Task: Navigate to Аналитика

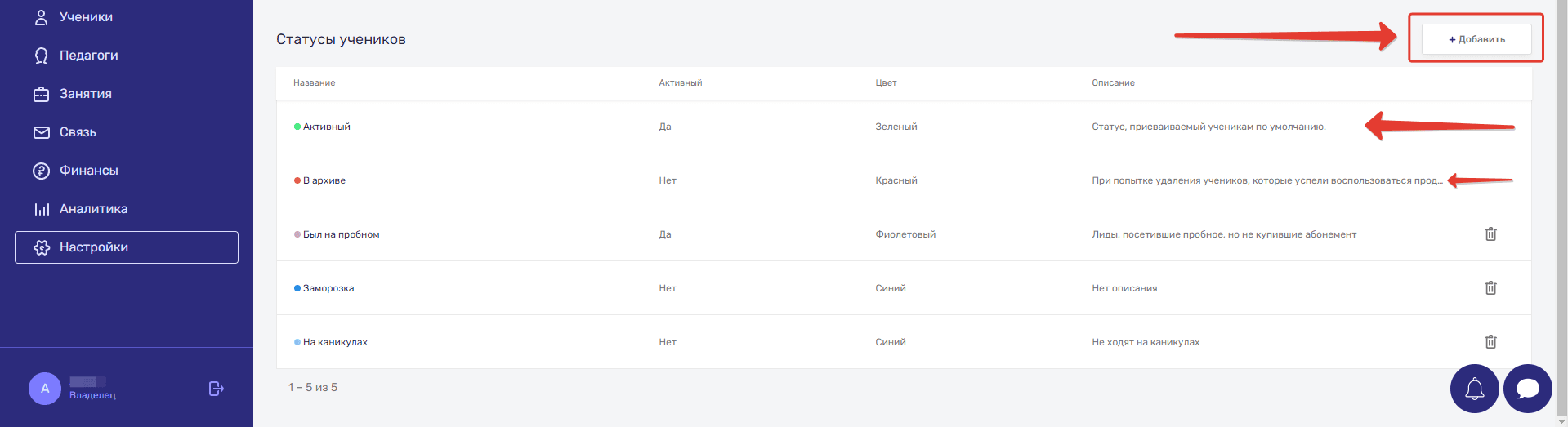Action: coord(93,209)
